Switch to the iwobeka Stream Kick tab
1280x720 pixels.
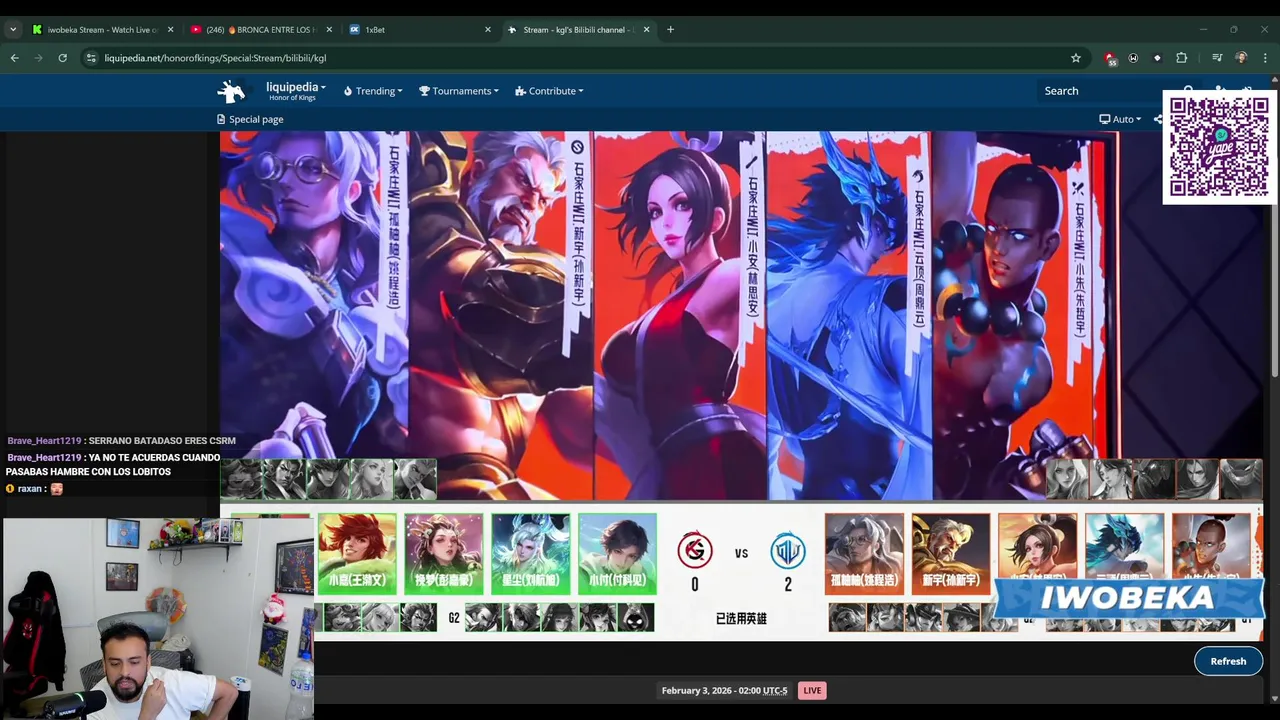click(x=102, y=30)
